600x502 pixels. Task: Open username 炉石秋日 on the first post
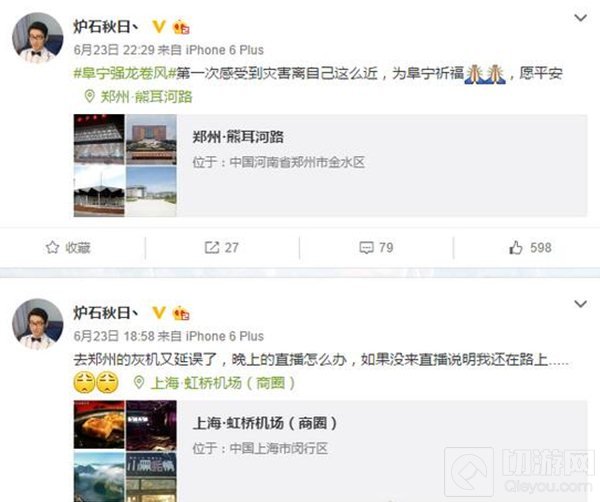[x=106, y=26]
